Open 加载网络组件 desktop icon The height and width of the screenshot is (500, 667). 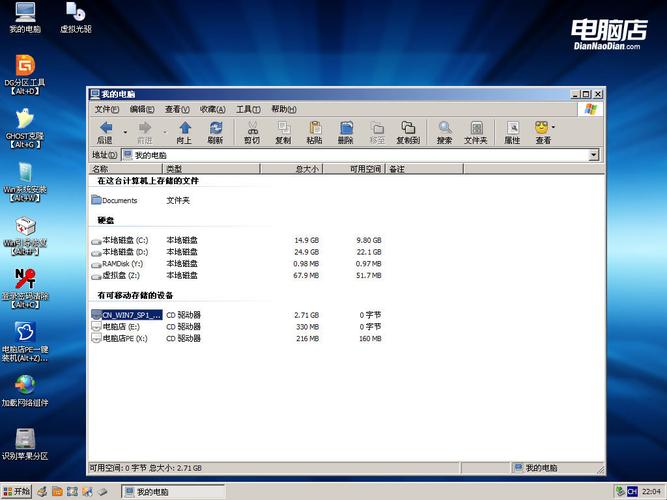[x=25, y=391]
